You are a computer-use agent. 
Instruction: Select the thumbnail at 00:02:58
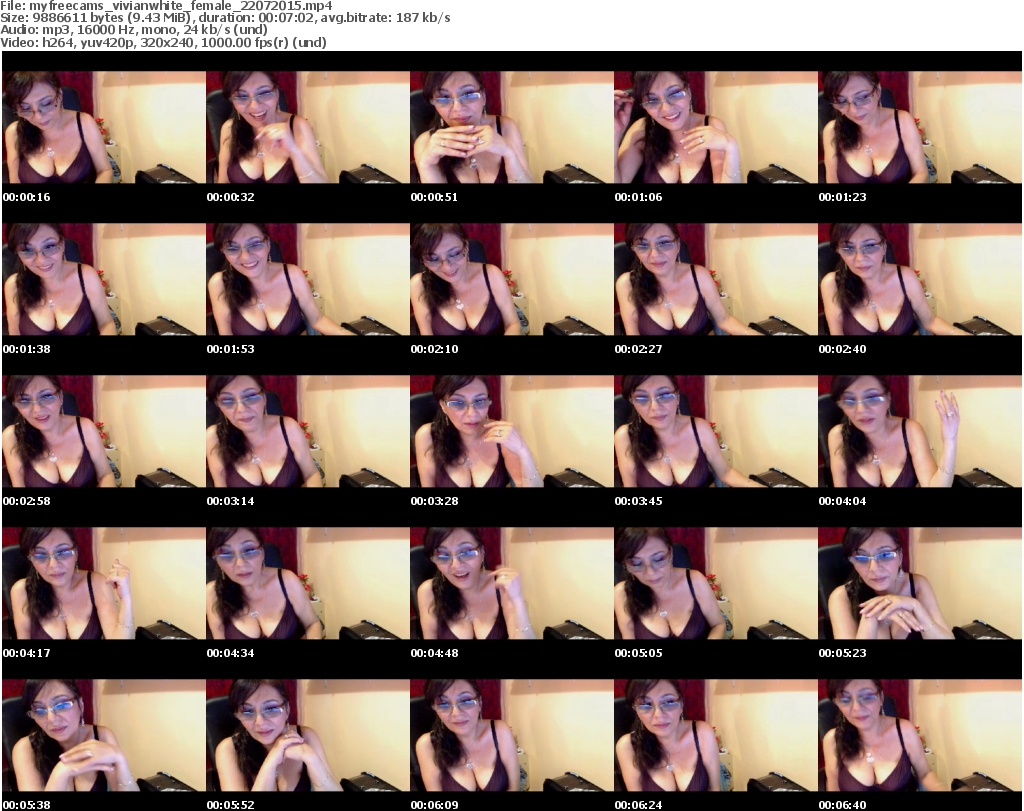pyautogui.click(x=104, y=432)
